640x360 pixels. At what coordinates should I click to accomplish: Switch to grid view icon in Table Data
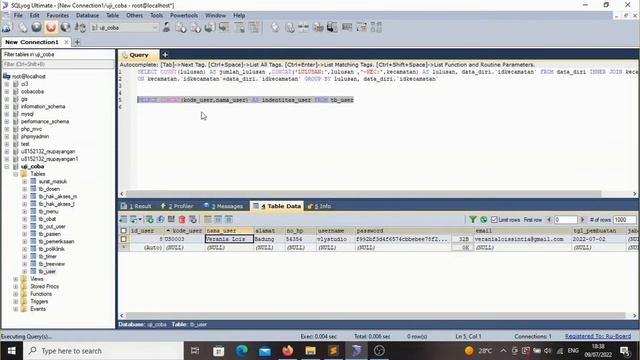coord(208,220)
